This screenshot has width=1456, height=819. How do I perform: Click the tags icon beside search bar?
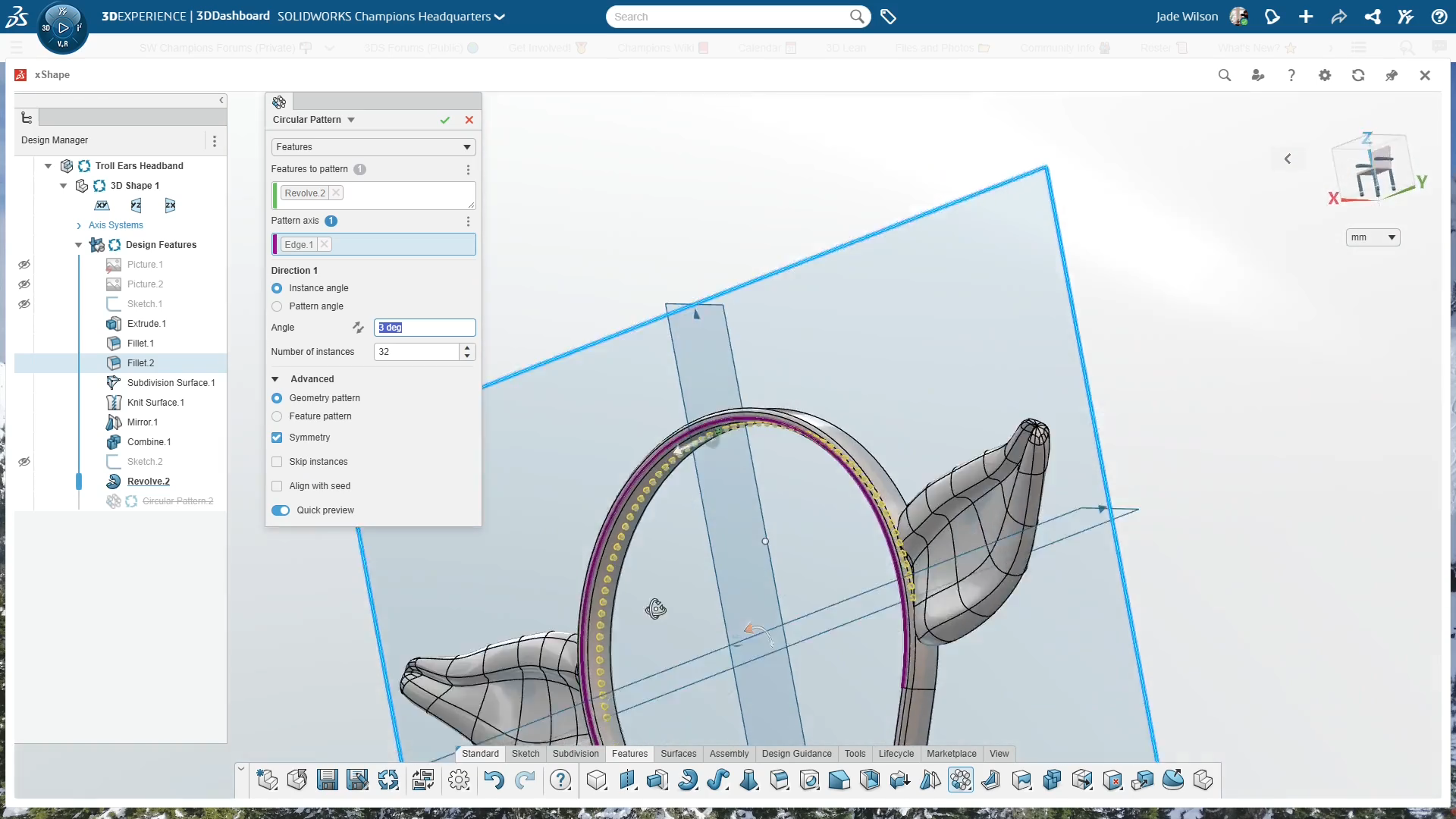(888, 17)
